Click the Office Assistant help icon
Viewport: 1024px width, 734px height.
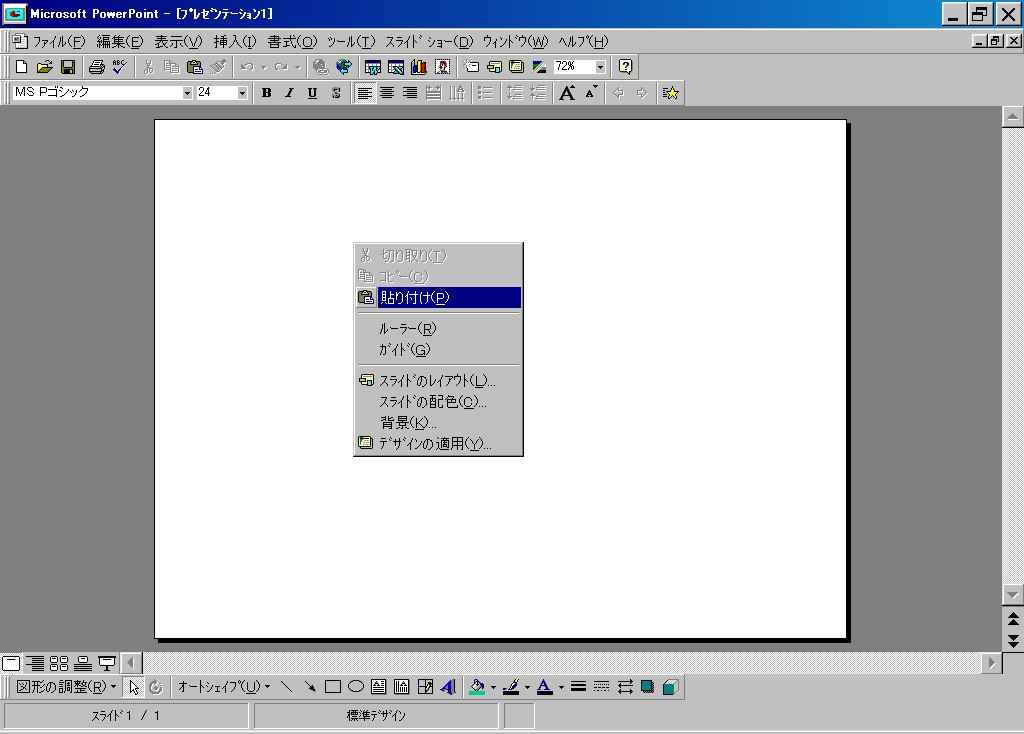pos(625,67)
